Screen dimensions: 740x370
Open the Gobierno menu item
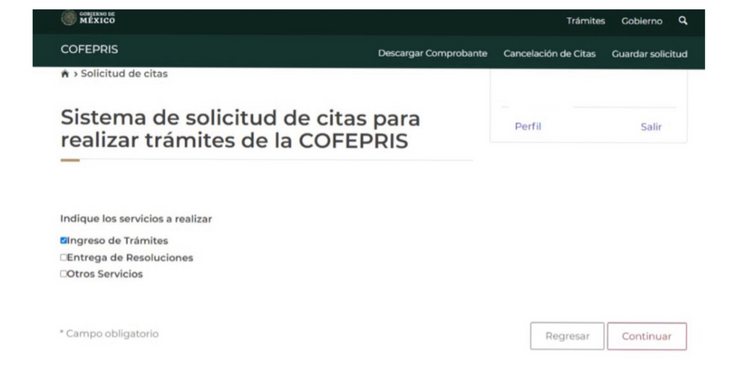click(641, 21)
